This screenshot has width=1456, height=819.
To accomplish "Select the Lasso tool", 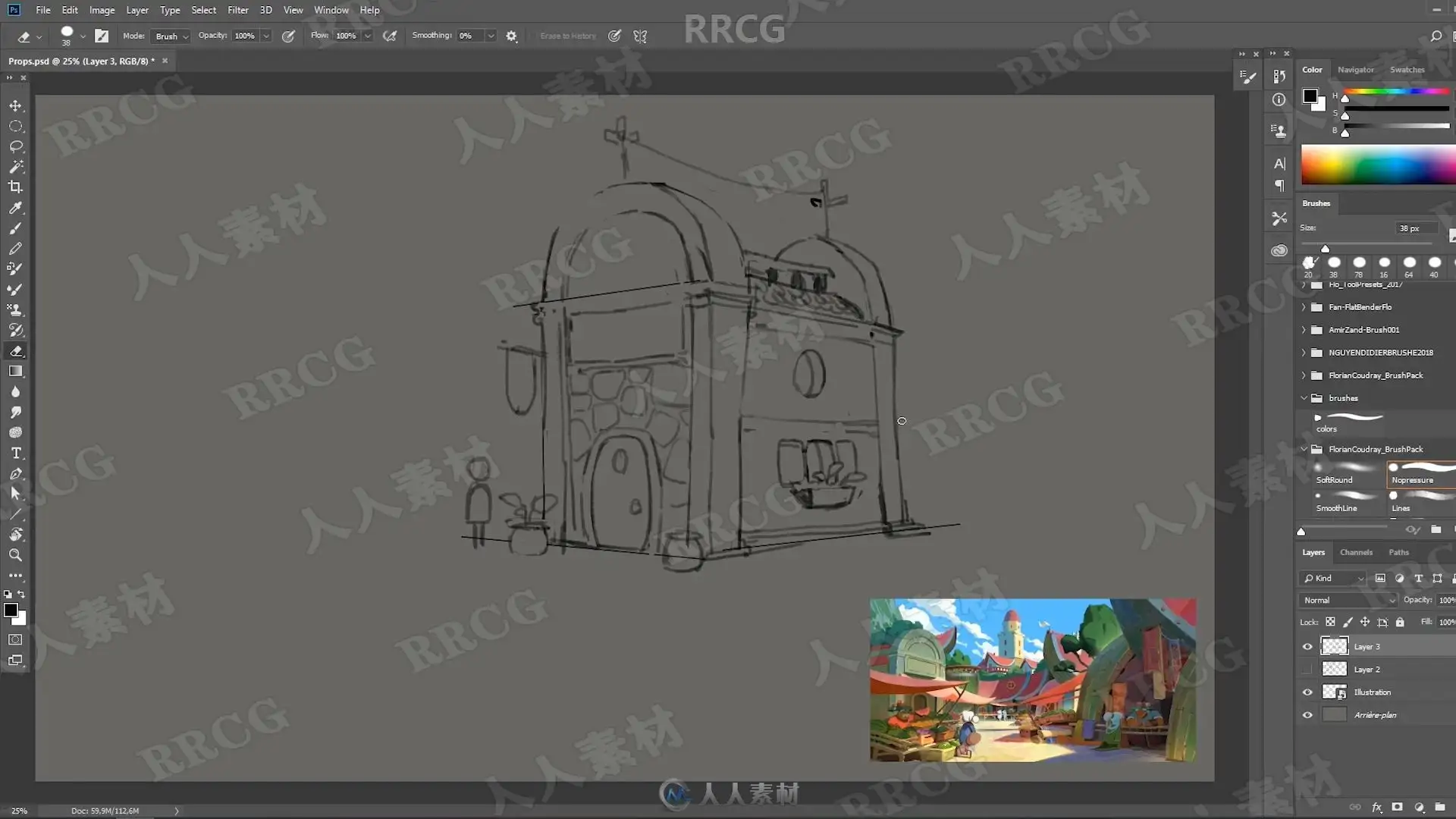I will 15,146.
